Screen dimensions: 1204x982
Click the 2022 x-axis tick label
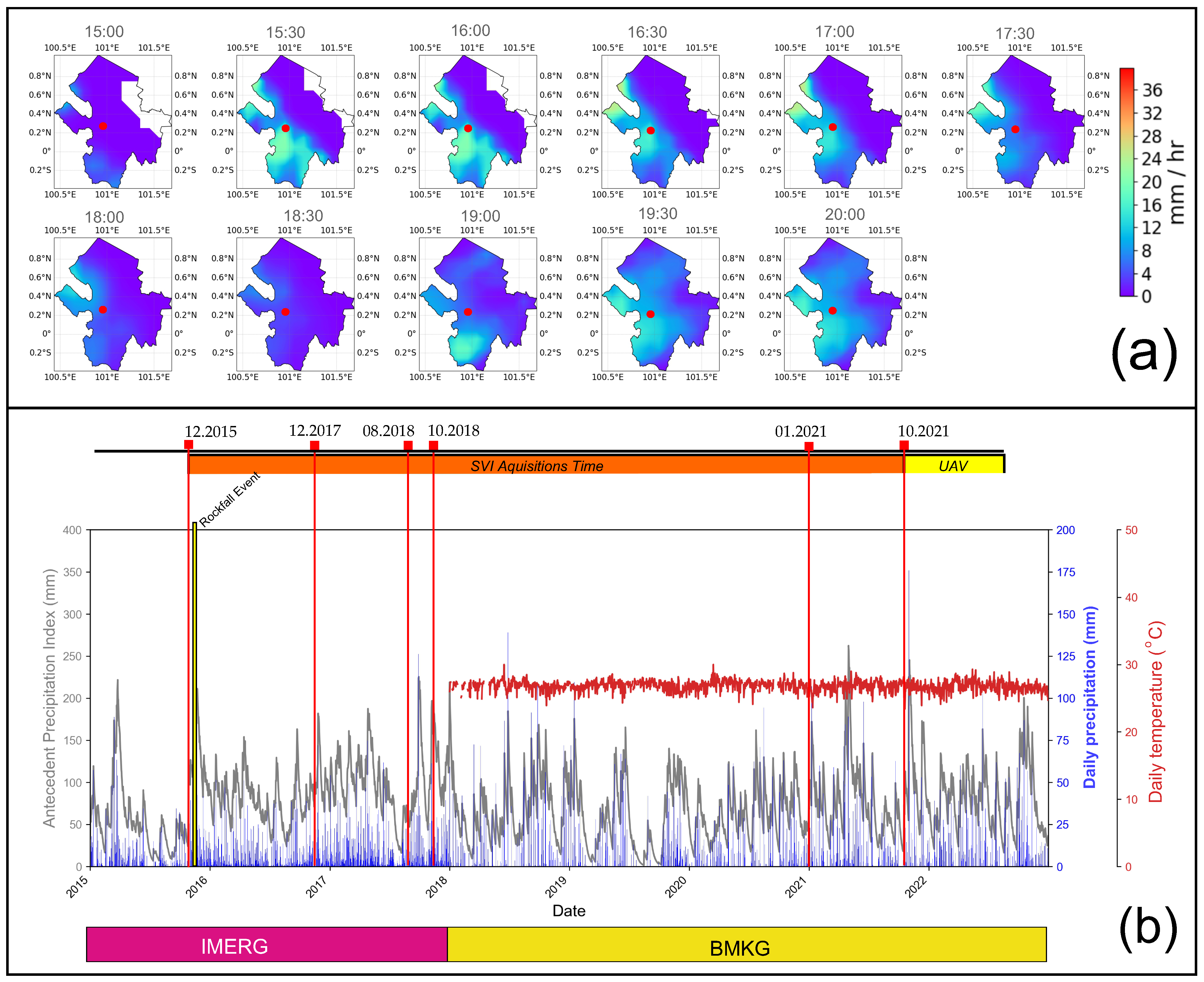(916, 886)
